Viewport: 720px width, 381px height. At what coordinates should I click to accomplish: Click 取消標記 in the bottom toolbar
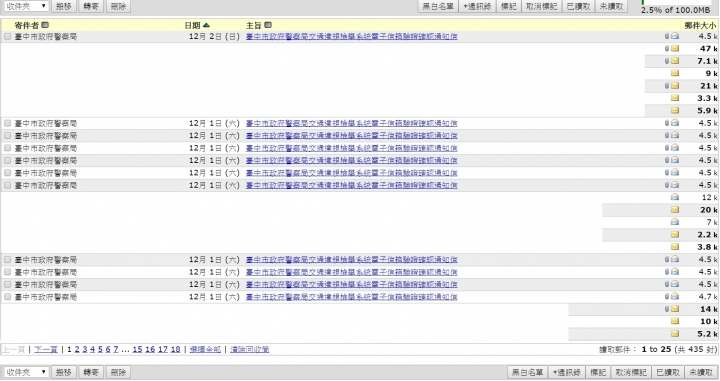point(631,372)
